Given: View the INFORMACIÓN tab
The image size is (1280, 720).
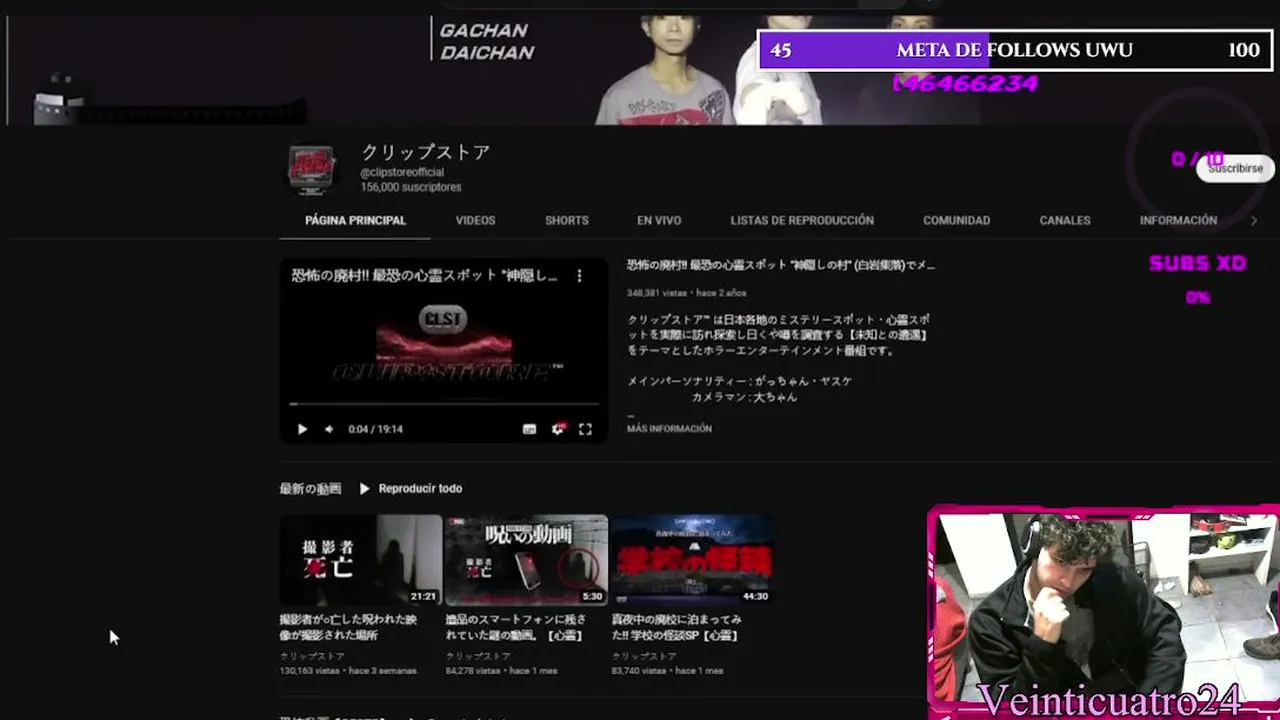Looking at the screenshot, I should pyautogui.click(x=1178, y=220).
